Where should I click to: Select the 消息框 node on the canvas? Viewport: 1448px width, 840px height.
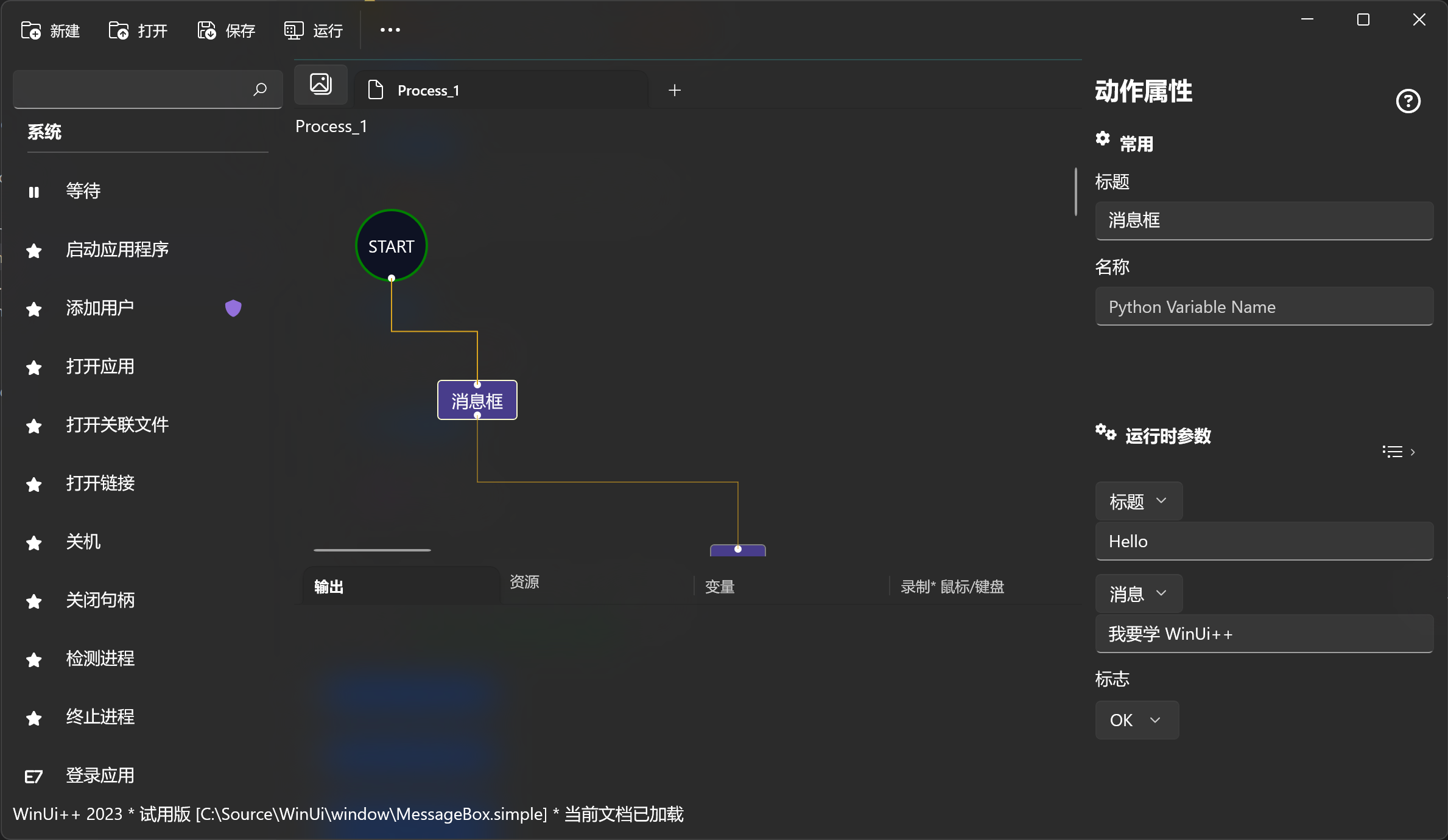[477, 400]
